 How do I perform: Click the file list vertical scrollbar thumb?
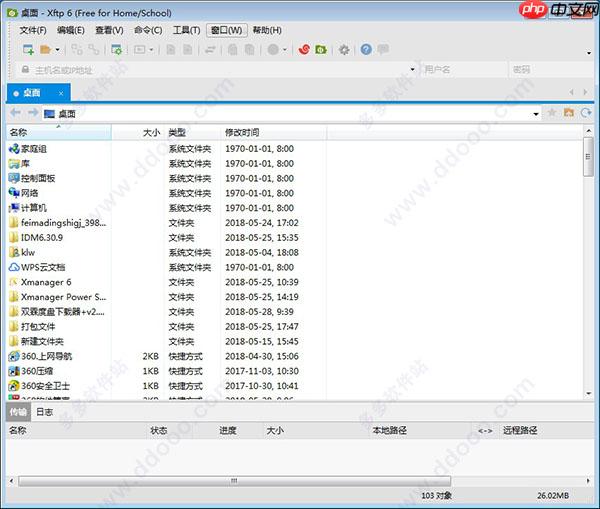[x=589, y=157]
